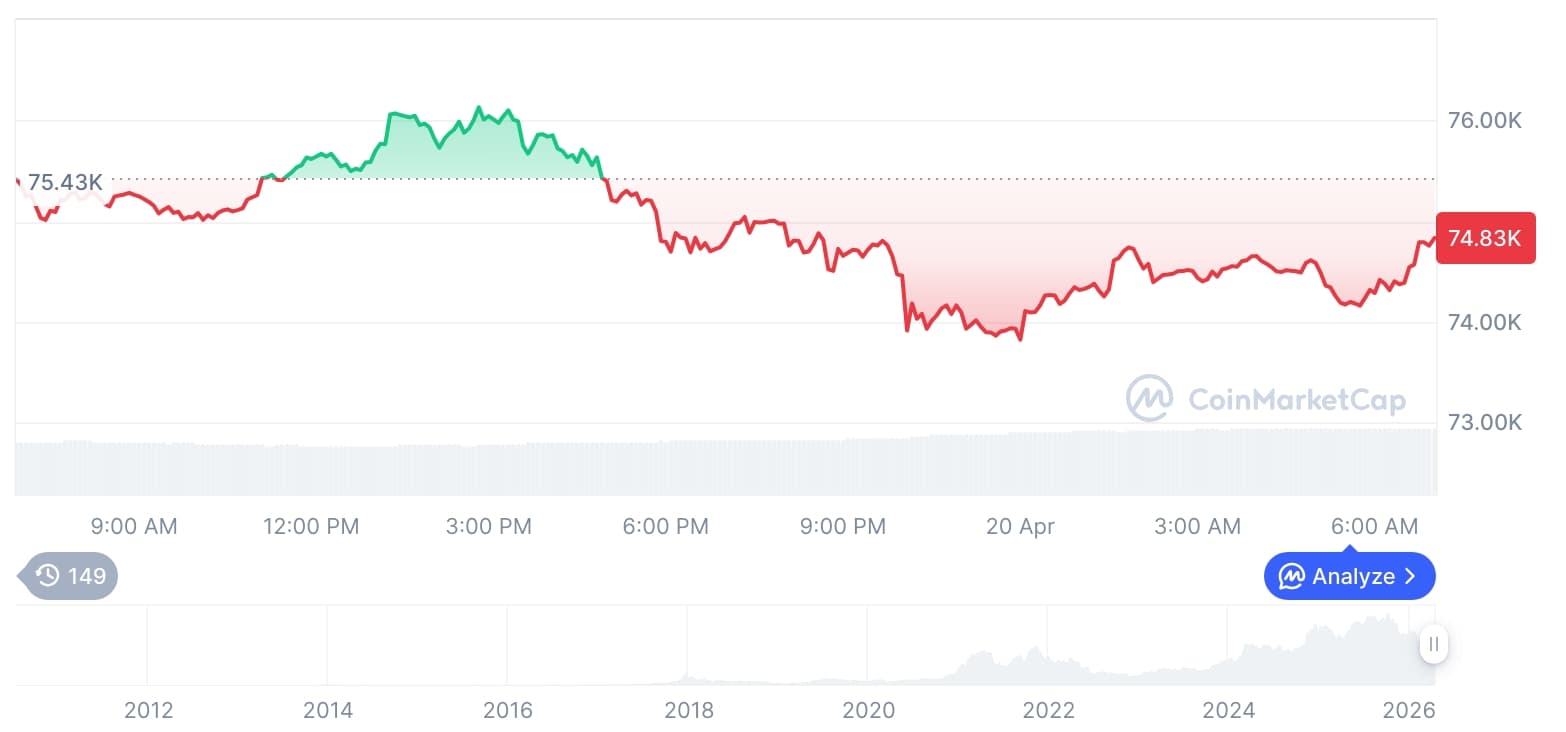Image resolution: width=1566 pixels, height=732 pixels.
Task: Click the 76.00K price axis label
Action: 1486,121
